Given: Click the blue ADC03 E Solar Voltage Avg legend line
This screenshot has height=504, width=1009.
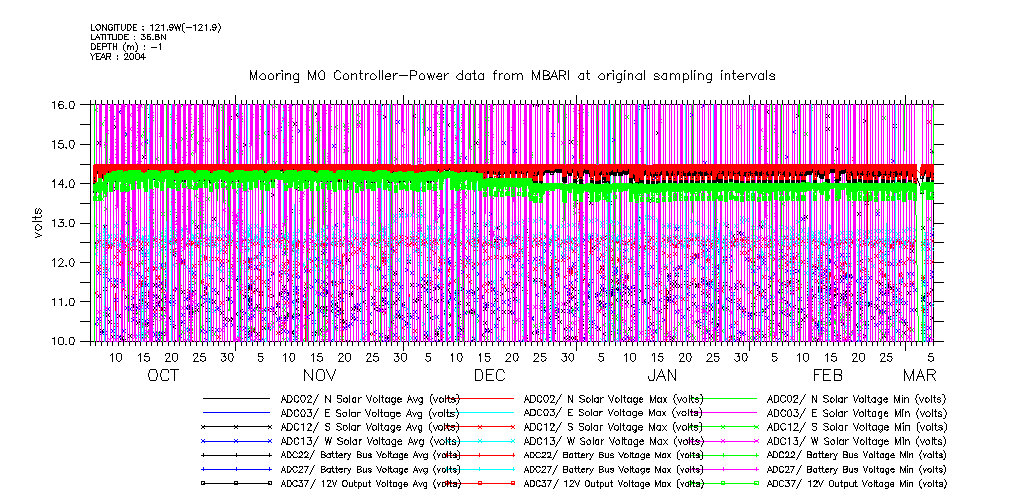Looking at the screenshot, I should [x=236, y=413].
